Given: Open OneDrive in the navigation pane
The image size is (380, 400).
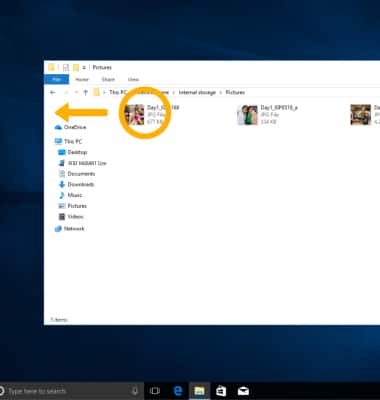Looking at the screenshot, I should (x=70, y=127).
